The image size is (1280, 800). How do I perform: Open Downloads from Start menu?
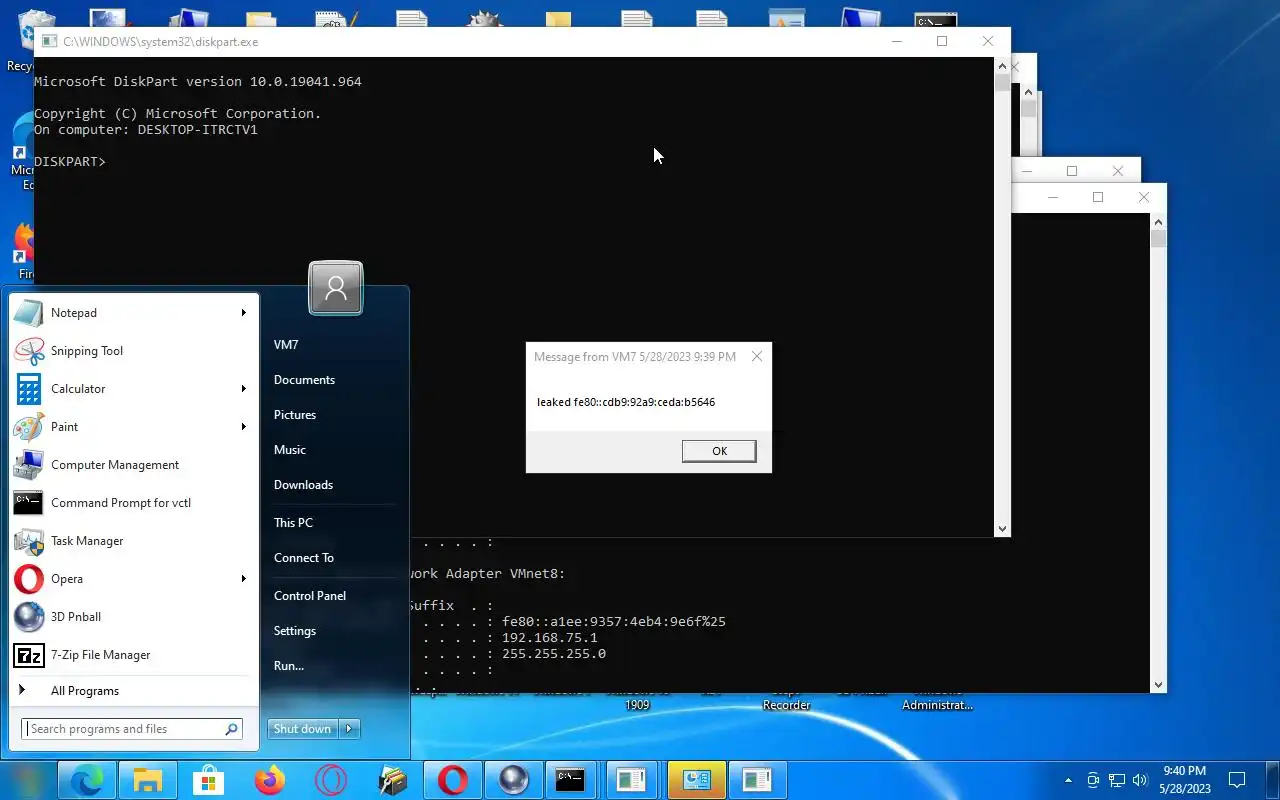click(303, 485)
